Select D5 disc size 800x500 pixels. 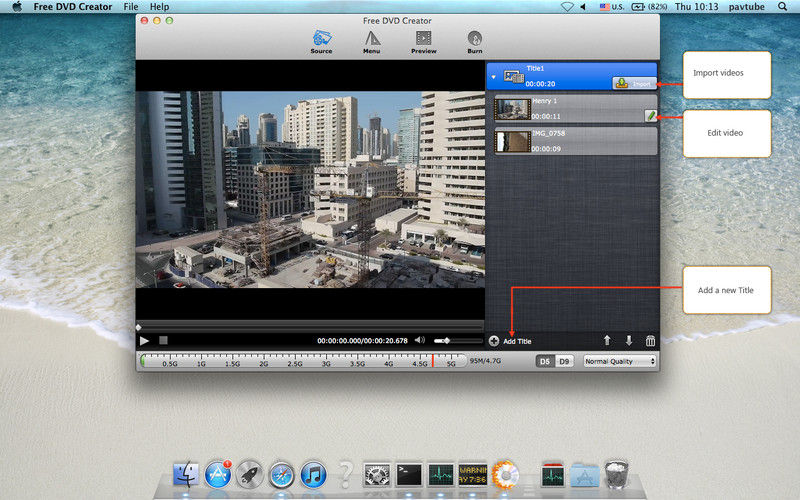(545, 361)
